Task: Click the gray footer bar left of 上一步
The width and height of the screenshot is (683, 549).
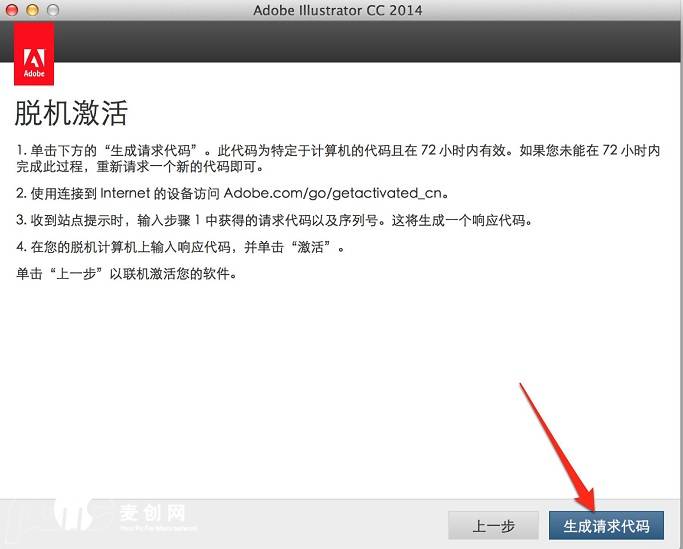Action: (x=300, y=525)
